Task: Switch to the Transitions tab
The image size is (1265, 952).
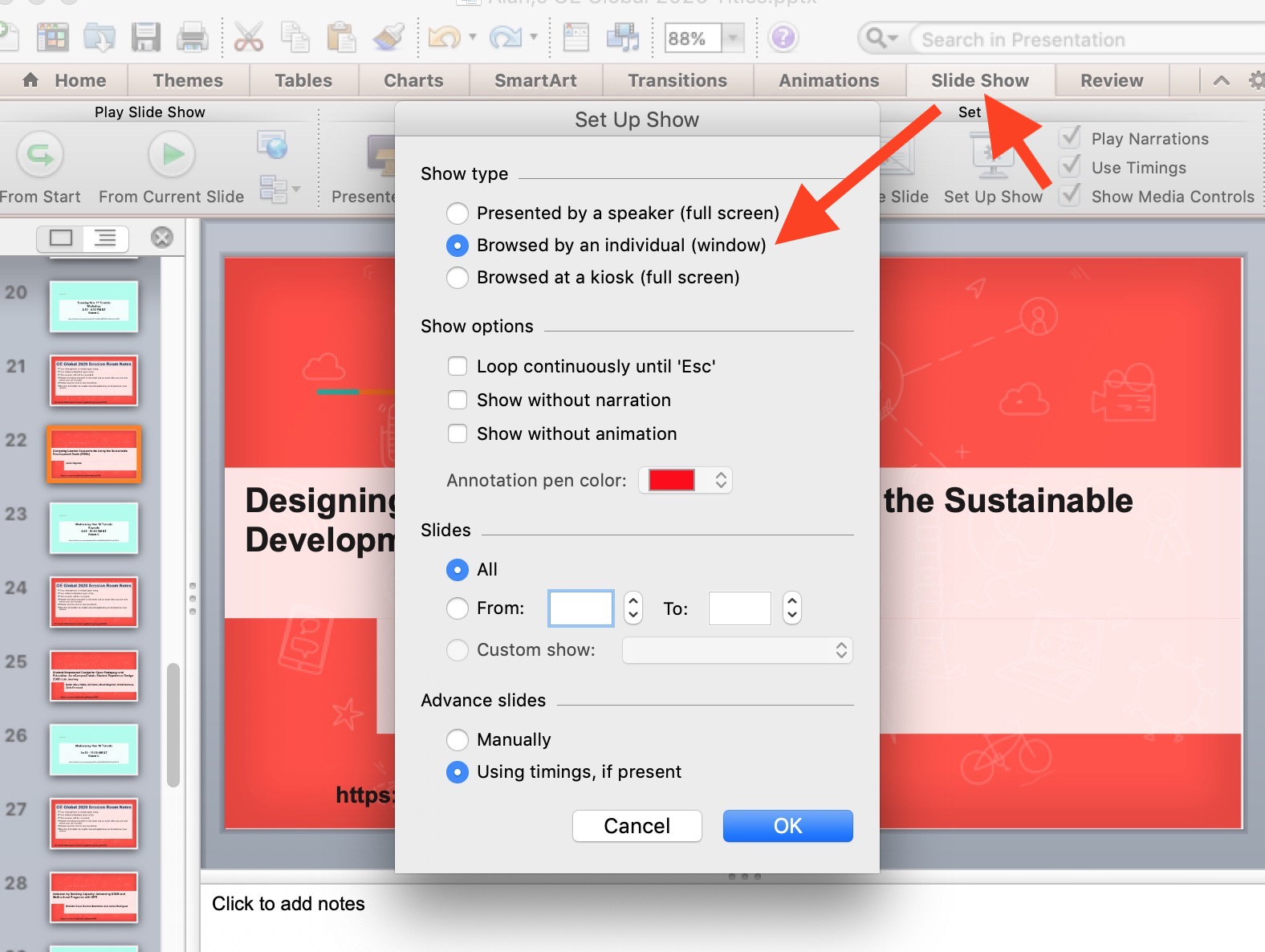Action: click(677, 80)
